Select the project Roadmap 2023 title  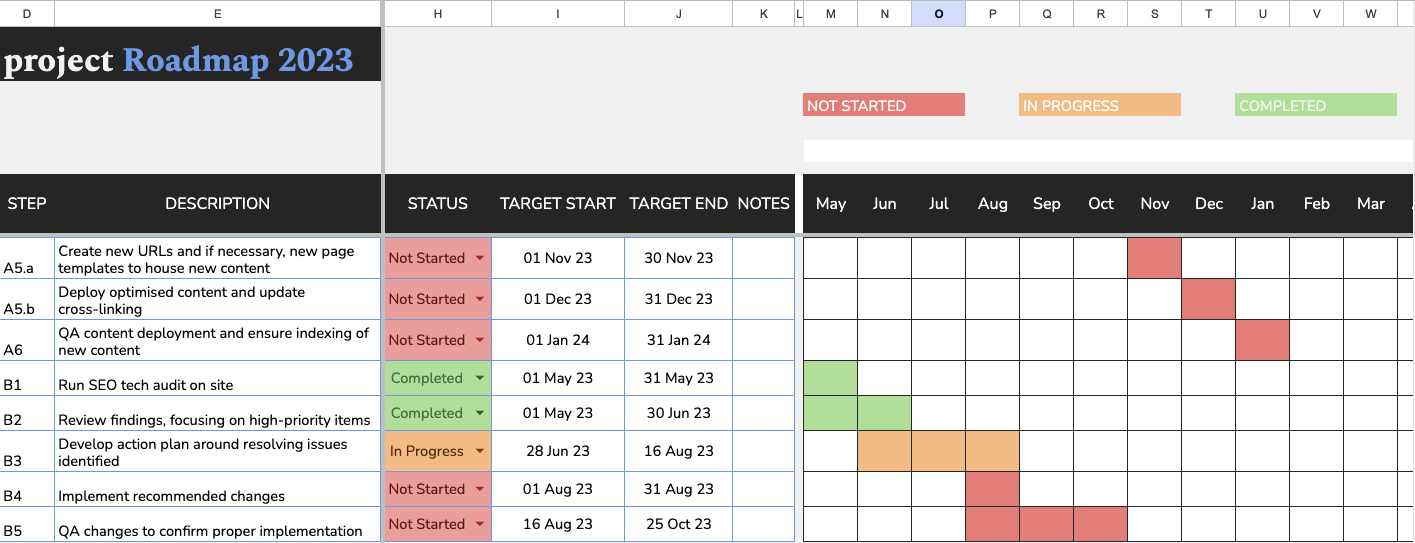180,60
